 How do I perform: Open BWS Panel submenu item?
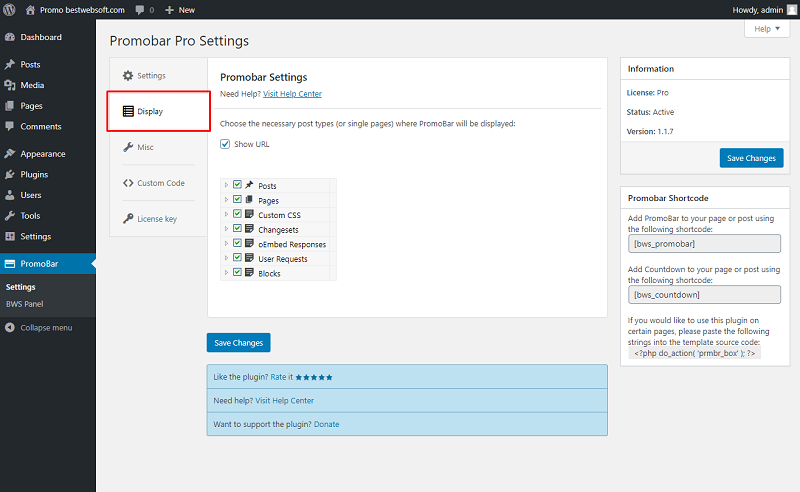coord(24,304)
